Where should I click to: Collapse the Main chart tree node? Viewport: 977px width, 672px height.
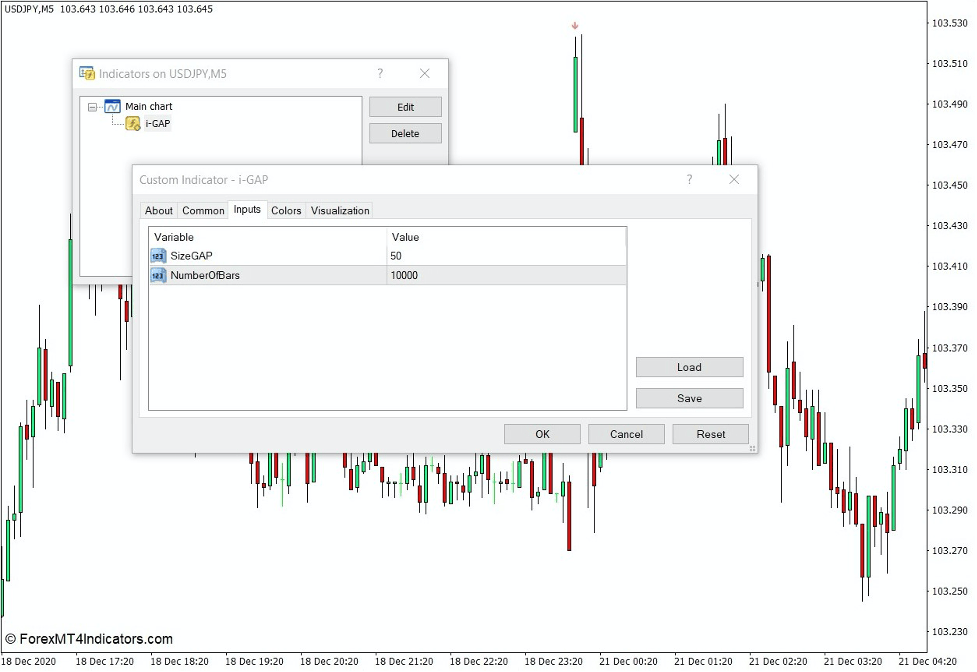tap(91, 106)
